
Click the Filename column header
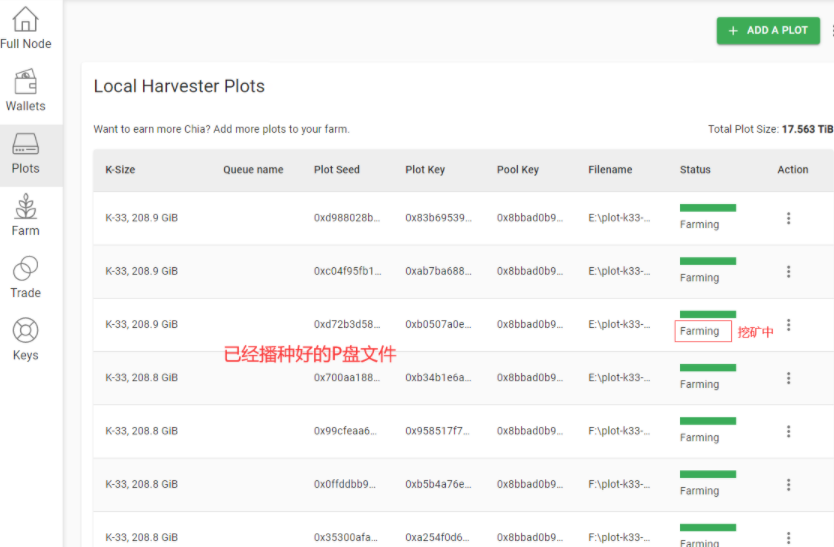click(x=610, y=170)
